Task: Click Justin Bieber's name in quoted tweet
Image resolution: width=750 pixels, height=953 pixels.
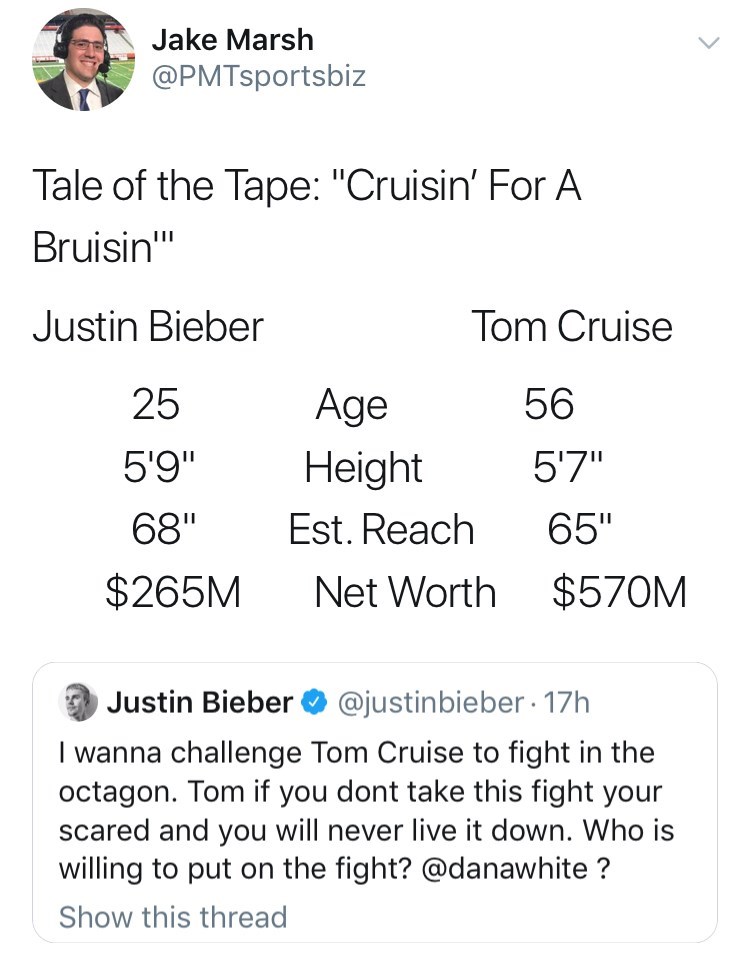Action: (x=200, y=703)
